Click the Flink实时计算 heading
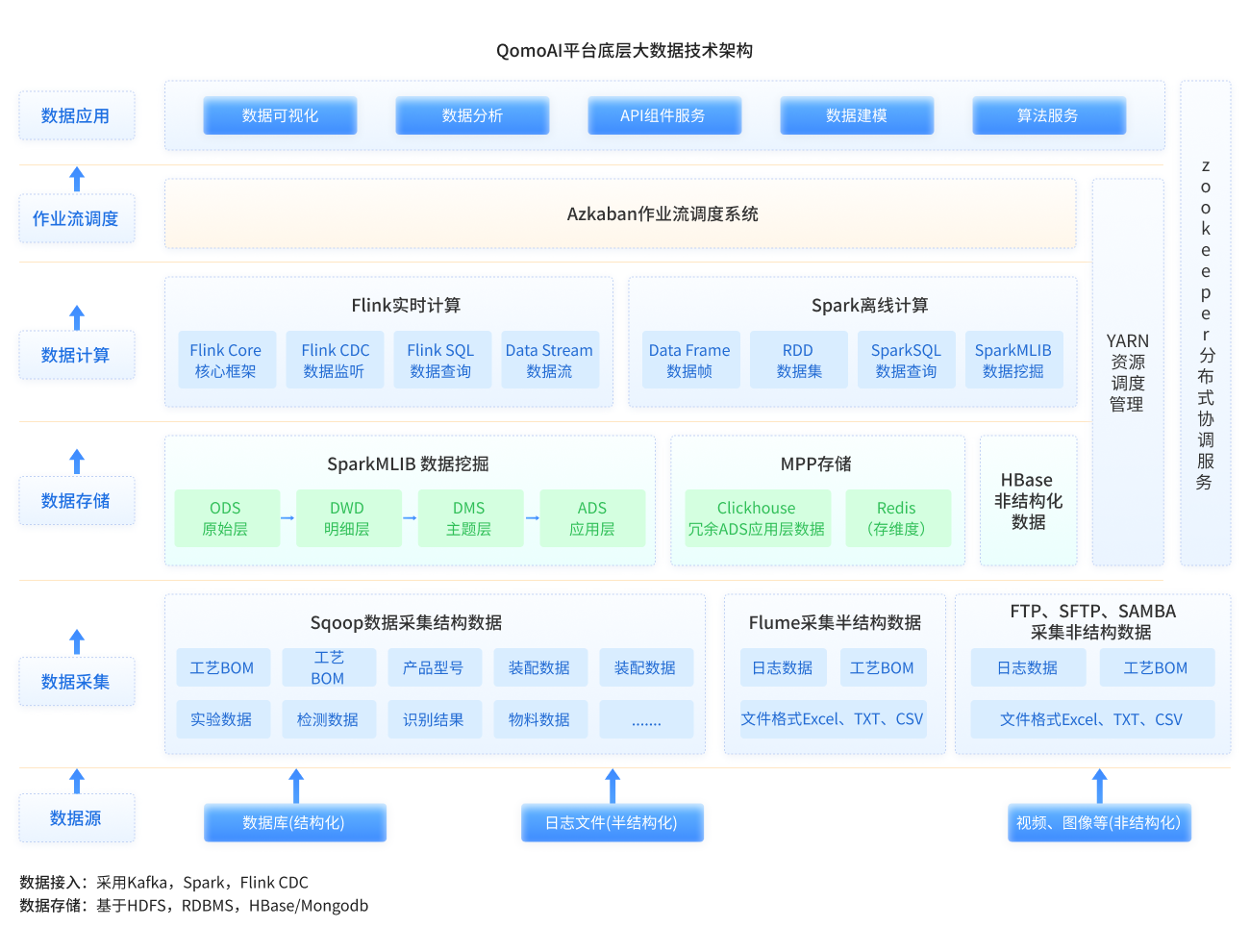 point(406,305)
